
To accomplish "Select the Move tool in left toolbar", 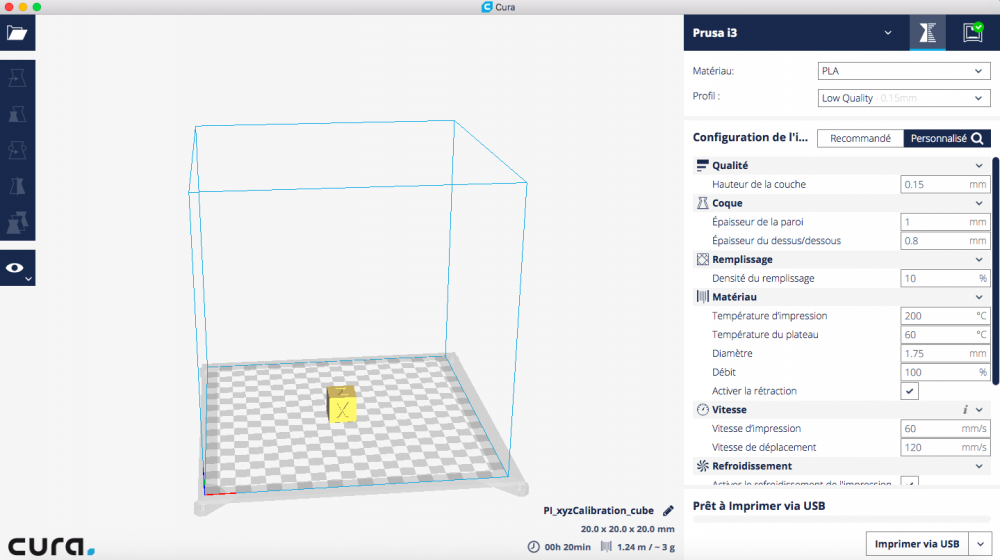I will (x=17, y=78).
